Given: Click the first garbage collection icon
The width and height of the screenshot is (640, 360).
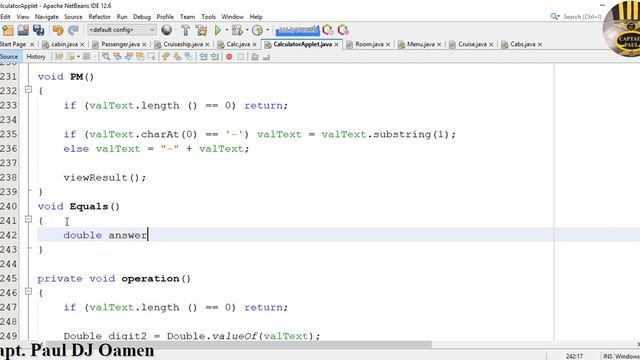Looking at the screenshot, I should [327, 30].
